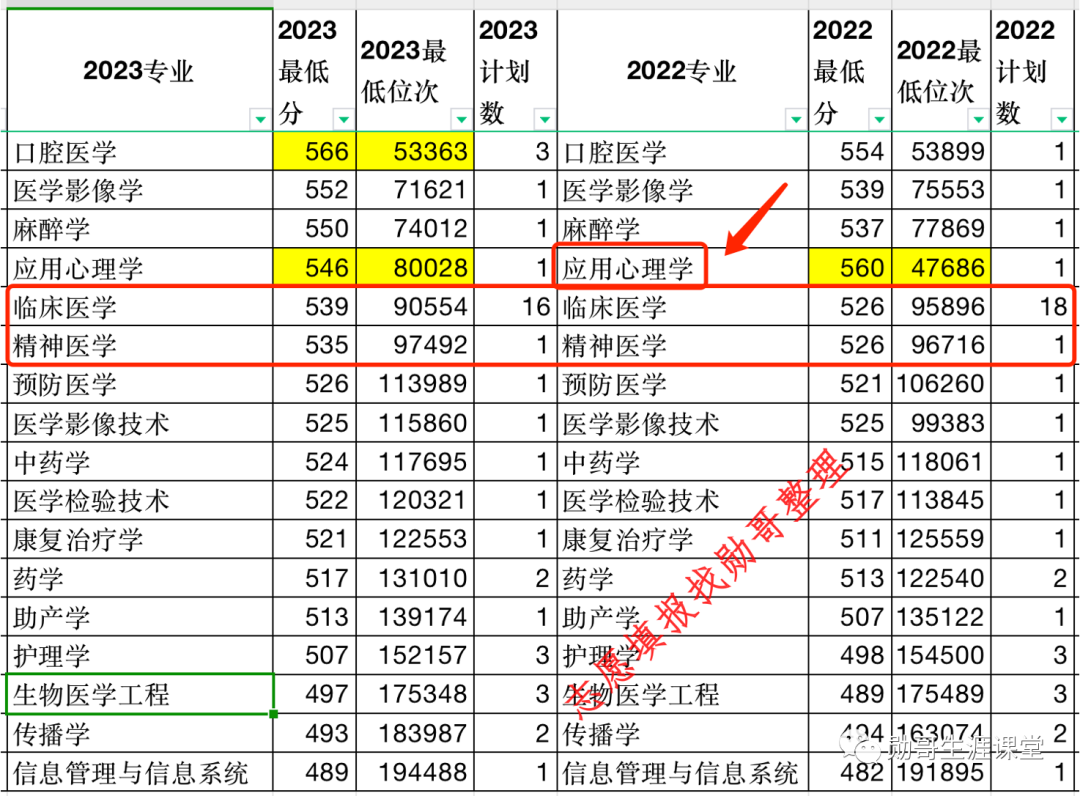Viewport: 1080px width, 796px height.
Task: Click cell with rank 96716
Action: point(942,345)
